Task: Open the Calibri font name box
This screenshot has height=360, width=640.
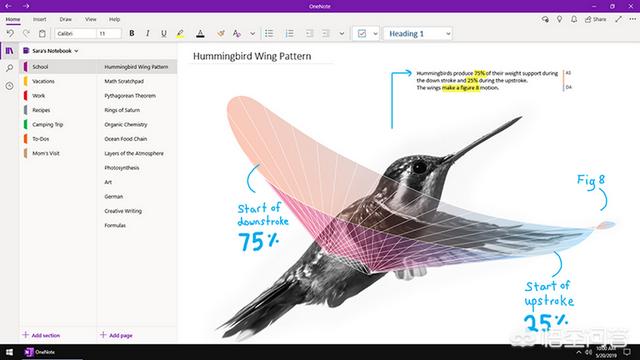Action: (x=76, y=33)
